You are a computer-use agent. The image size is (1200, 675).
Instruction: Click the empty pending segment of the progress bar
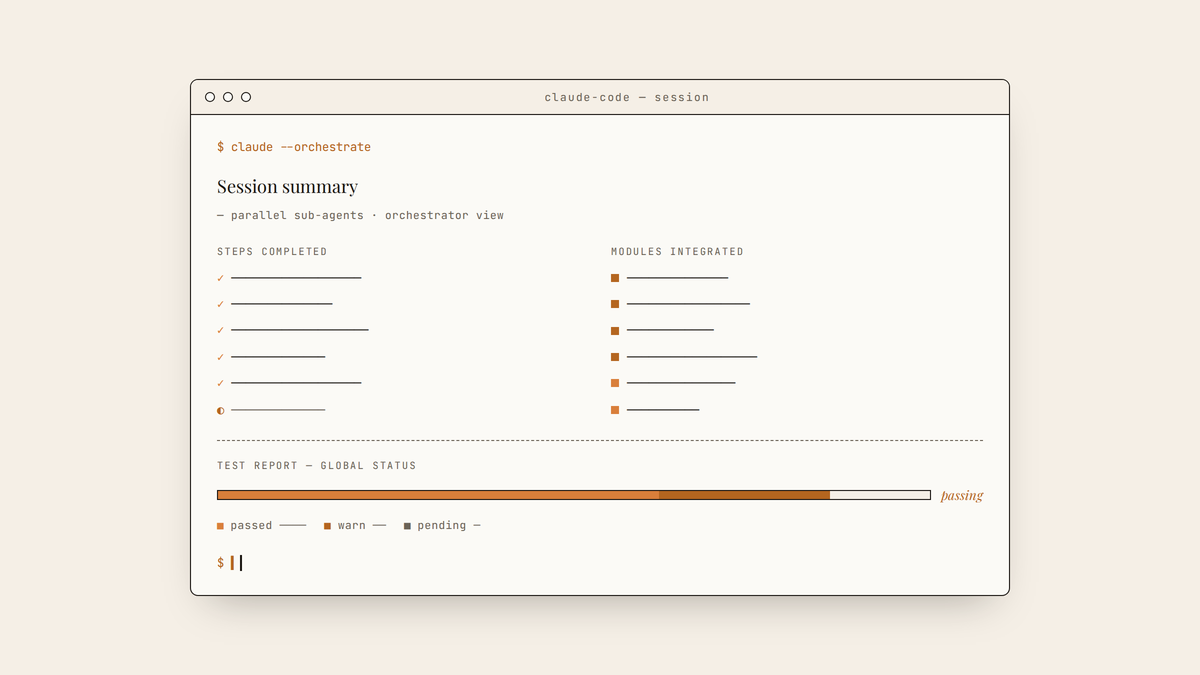click(x=880, y=495)
